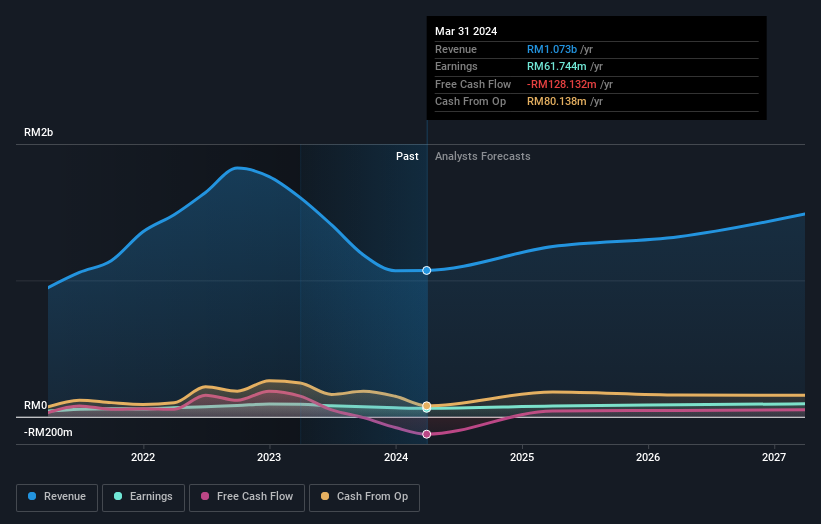The height and width of the screenshot is (524, 821).
Task: Click the Analysts Forecasts label
Action: pyautogui.click(x=482, y=157)
